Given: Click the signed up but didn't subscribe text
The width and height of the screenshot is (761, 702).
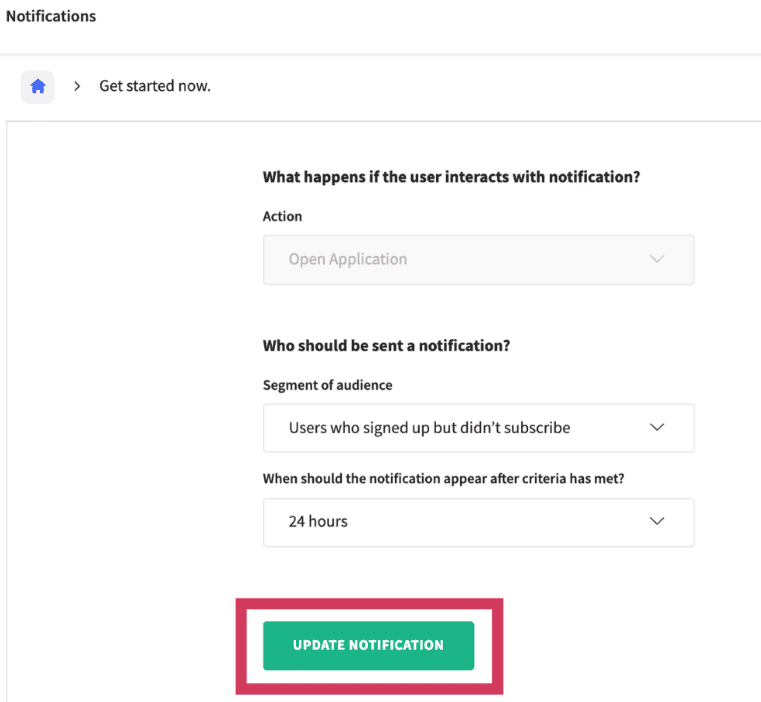Looking at the screenshot, I should [x=429, y=427].
